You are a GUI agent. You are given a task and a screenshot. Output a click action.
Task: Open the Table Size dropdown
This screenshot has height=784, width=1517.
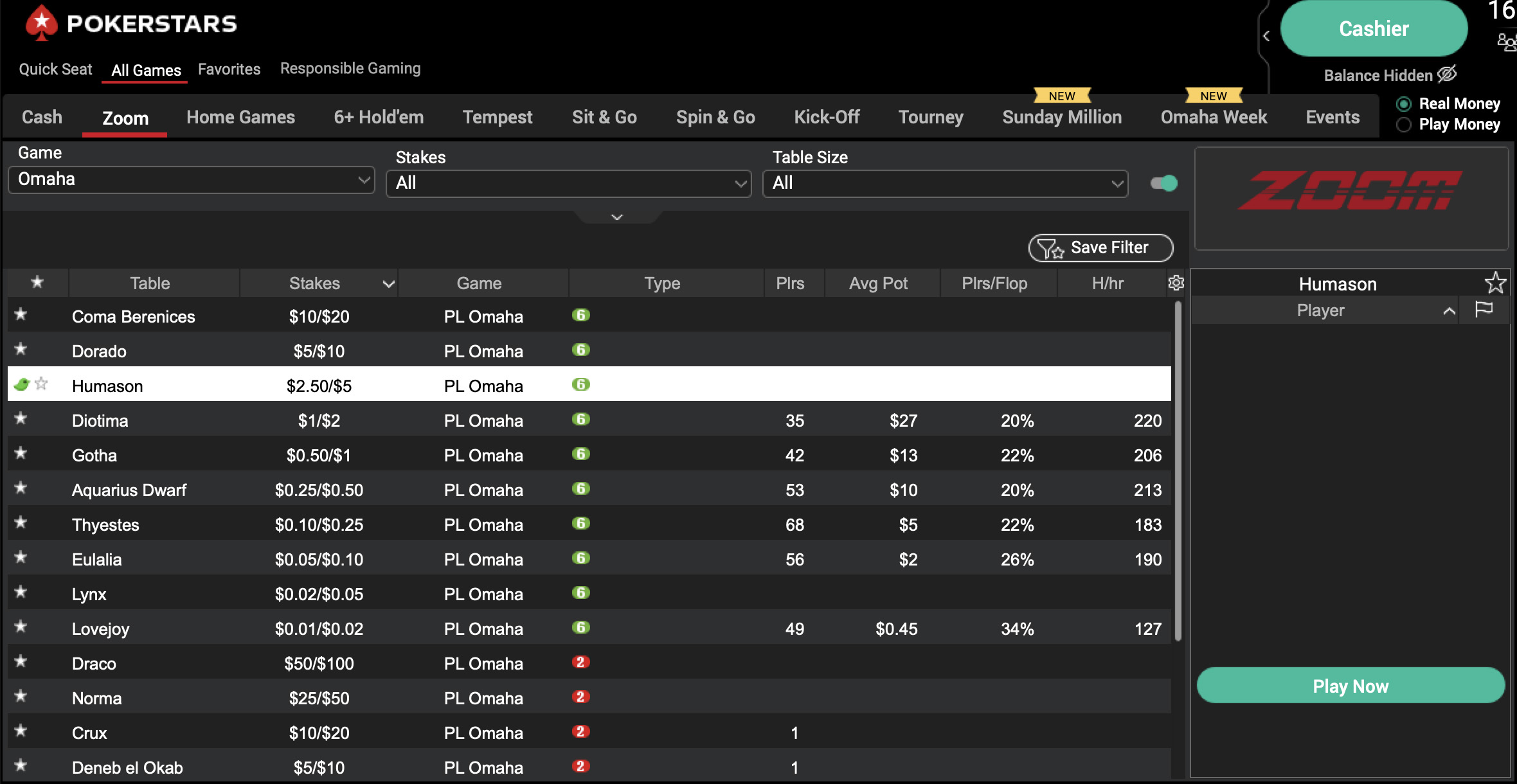click(945, 183)
